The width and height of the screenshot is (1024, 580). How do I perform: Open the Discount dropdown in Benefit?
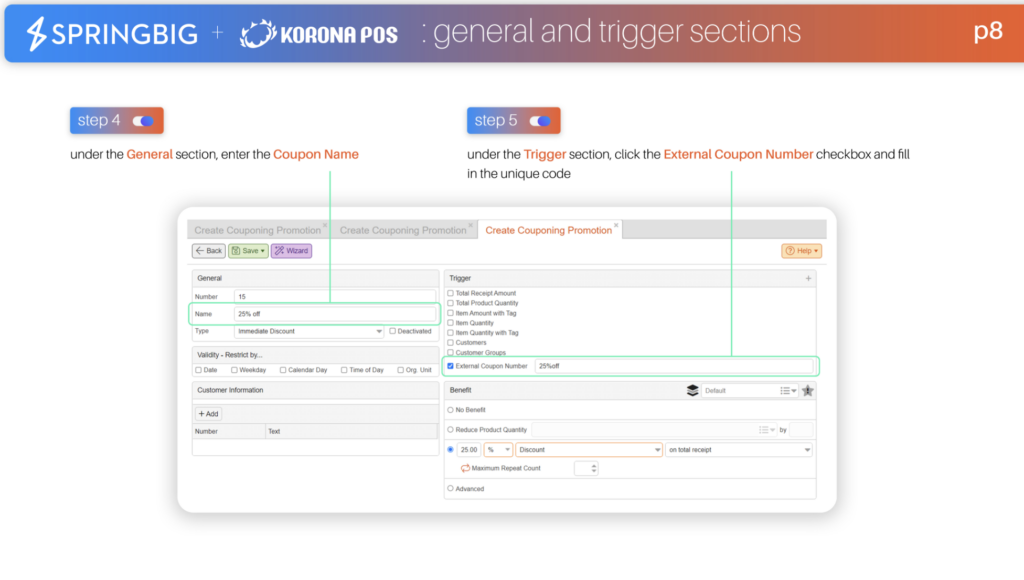coord(589,449)
